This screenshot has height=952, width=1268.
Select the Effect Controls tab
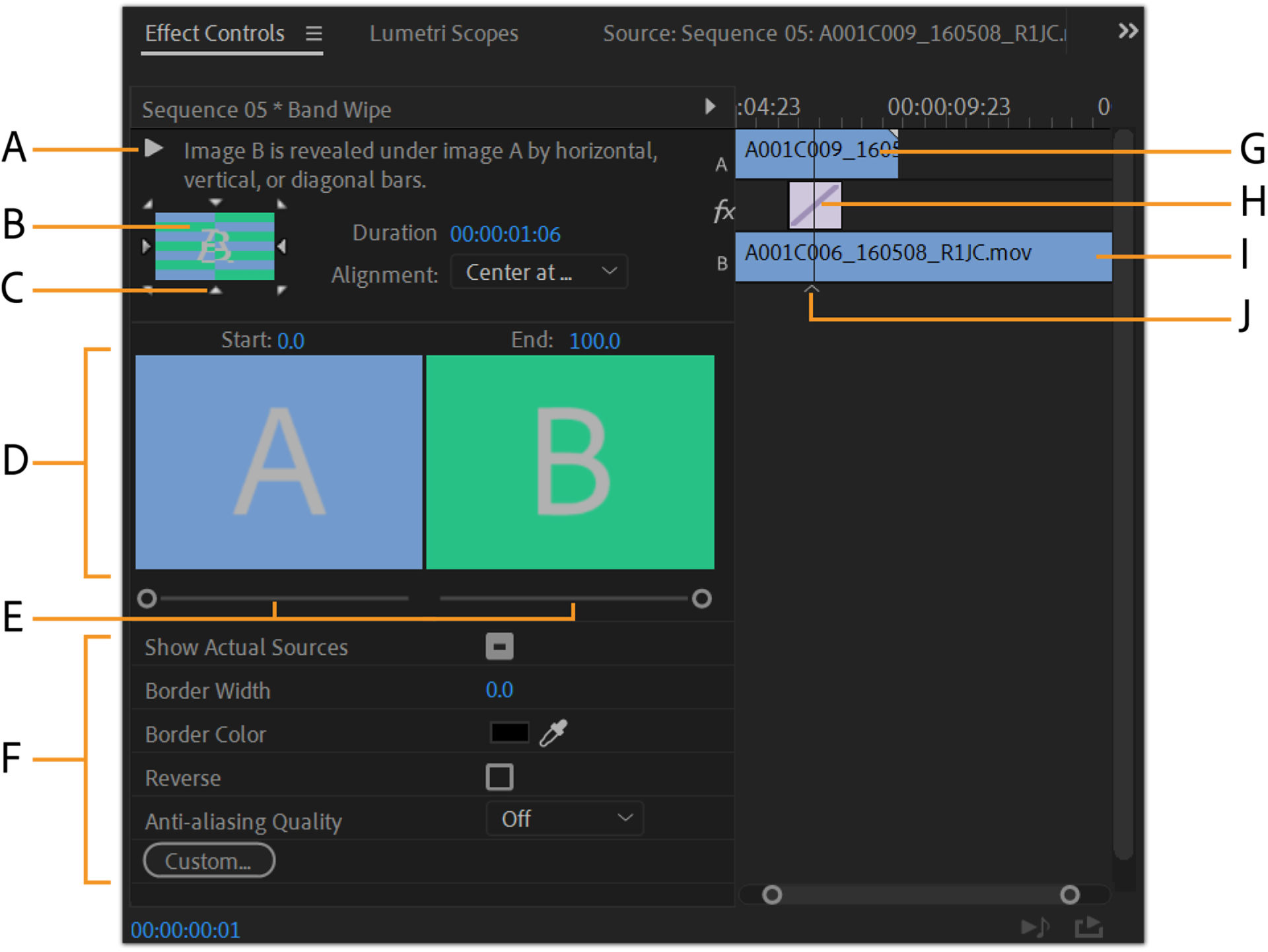click(215, 34)
